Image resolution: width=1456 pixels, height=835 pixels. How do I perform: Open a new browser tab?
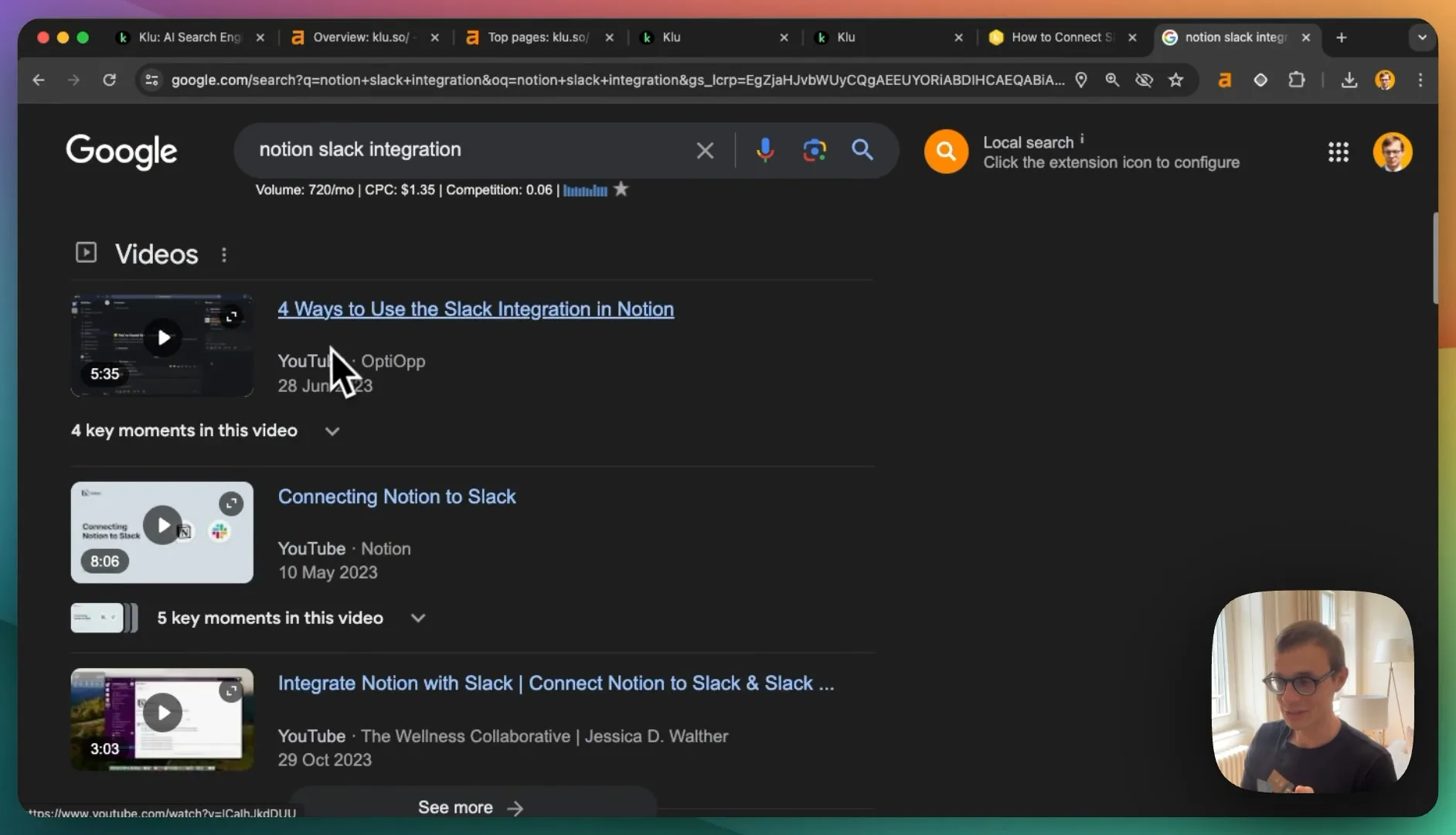click(1342, 37)
